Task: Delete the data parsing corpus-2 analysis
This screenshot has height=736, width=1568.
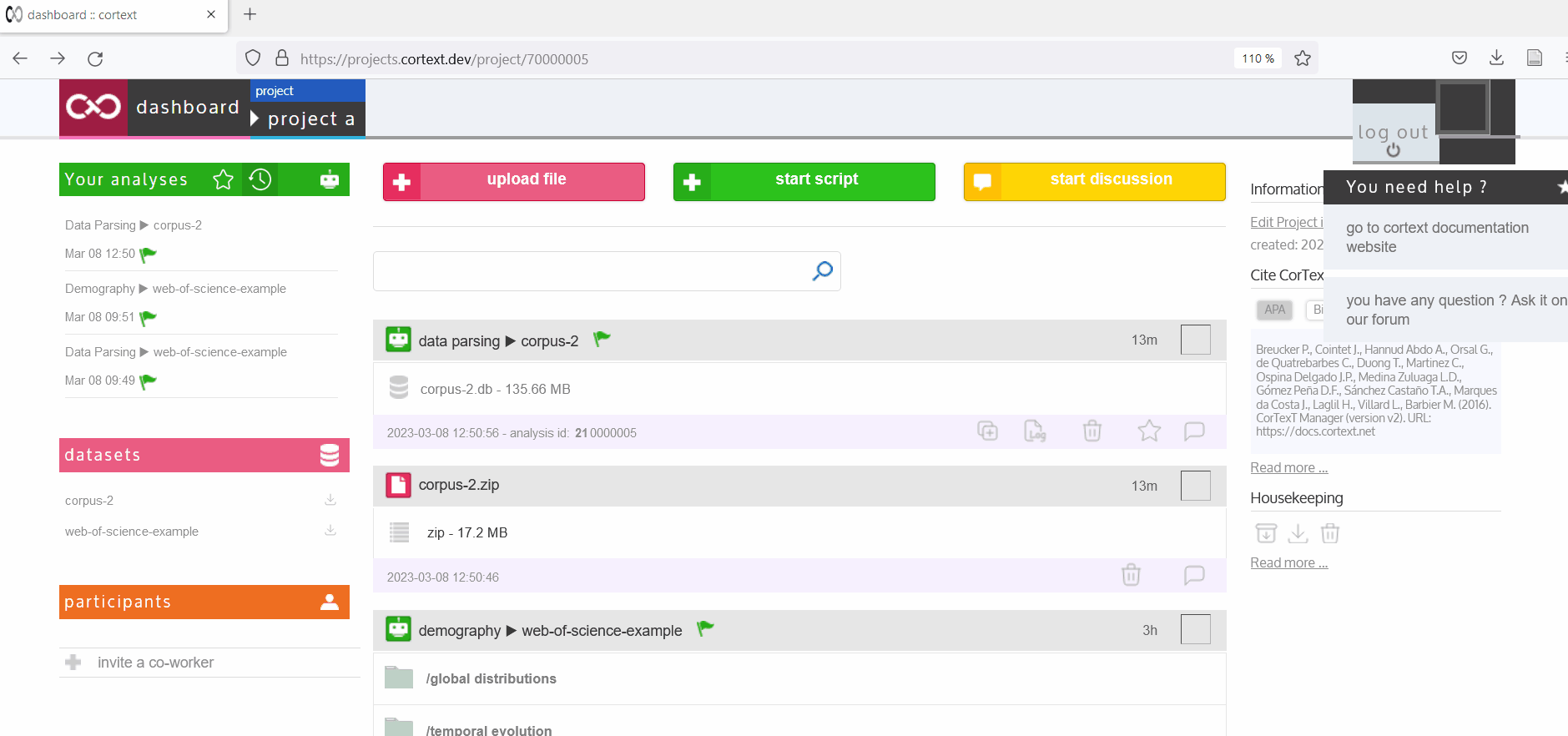Action: click(x=1092, y=431)
